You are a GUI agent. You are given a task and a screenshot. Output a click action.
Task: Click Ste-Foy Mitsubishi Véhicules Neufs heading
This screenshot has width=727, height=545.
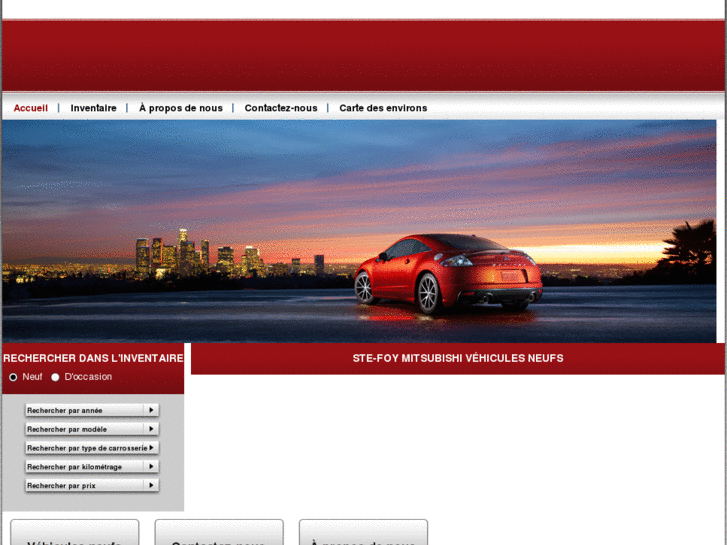point(458,358)
